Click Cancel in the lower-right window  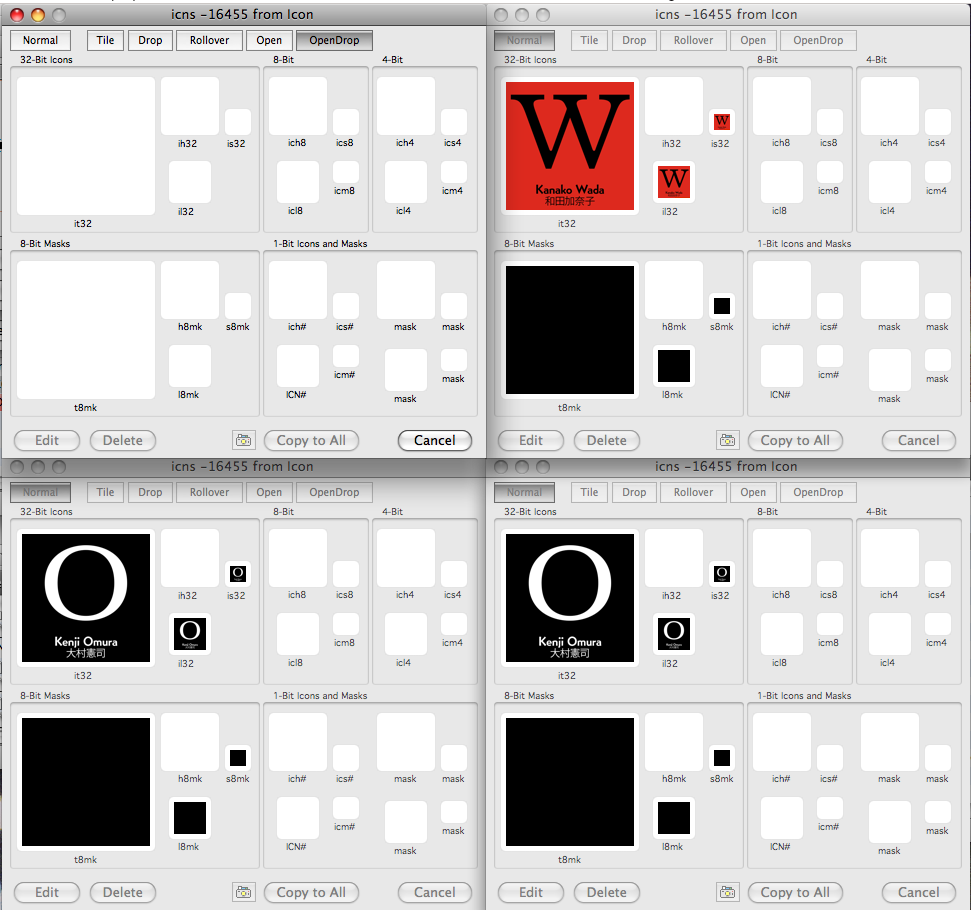coord(918,893)
